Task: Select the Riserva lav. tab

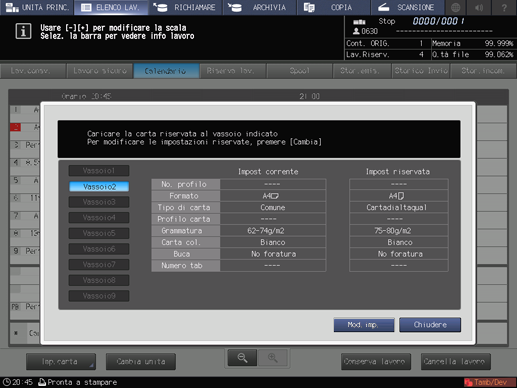Action: point(233,71)
